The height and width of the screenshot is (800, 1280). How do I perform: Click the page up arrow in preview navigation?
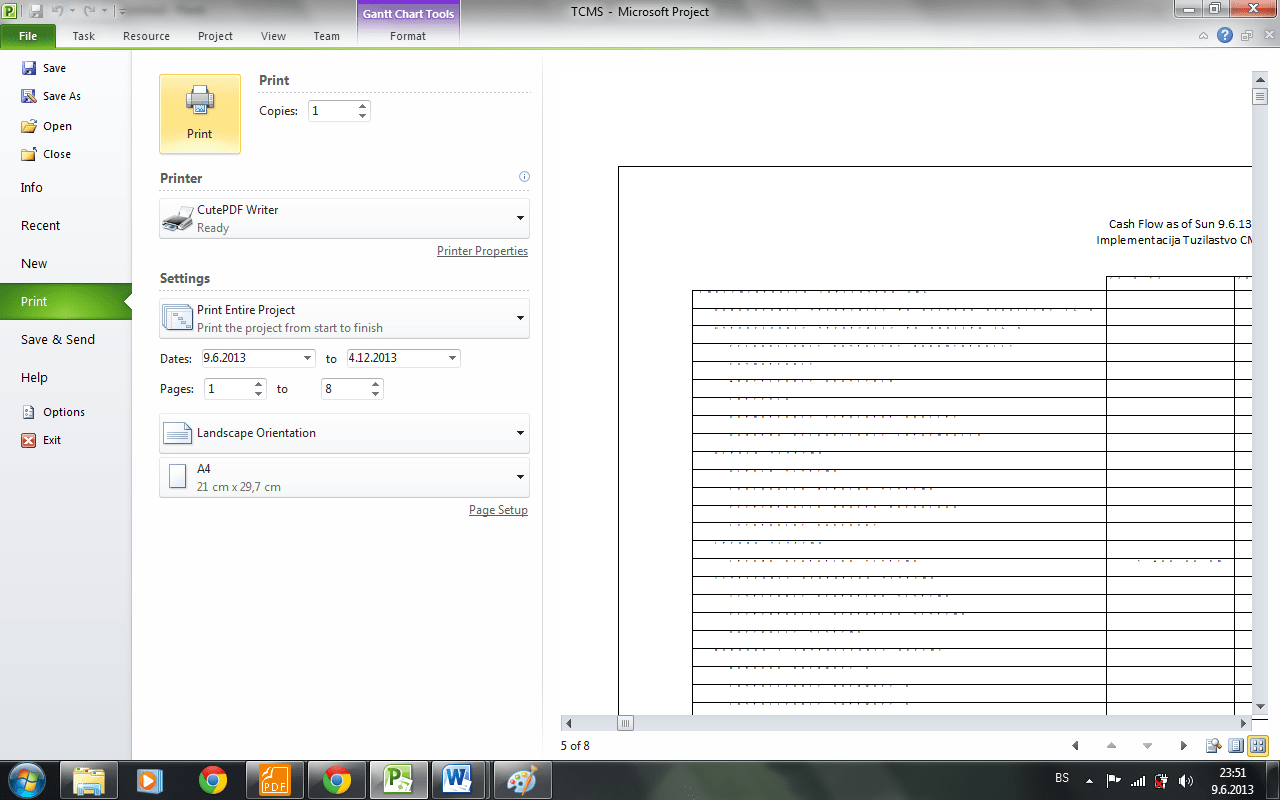1111,746
